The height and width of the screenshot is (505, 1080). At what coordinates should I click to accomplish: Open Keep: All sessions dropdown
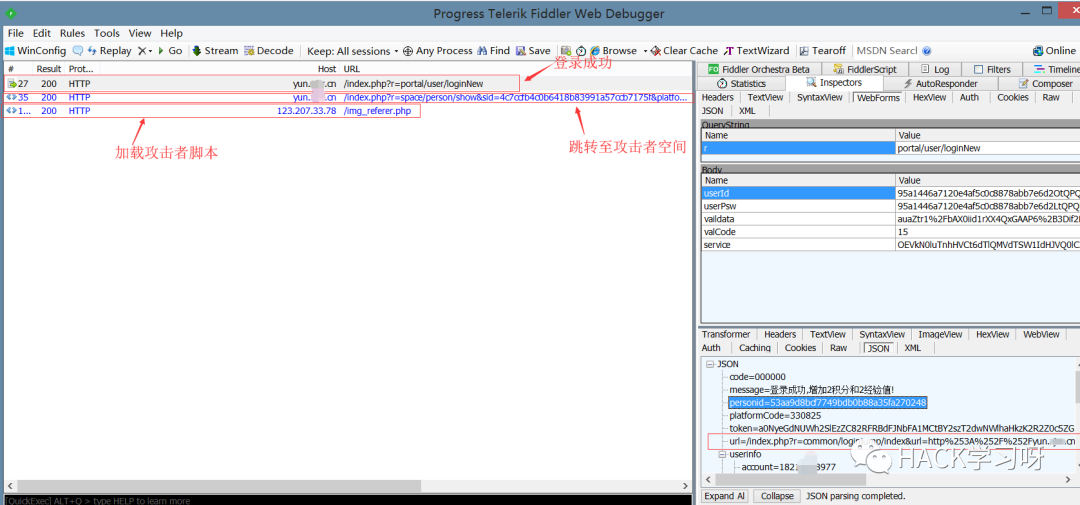pos(353,51)
